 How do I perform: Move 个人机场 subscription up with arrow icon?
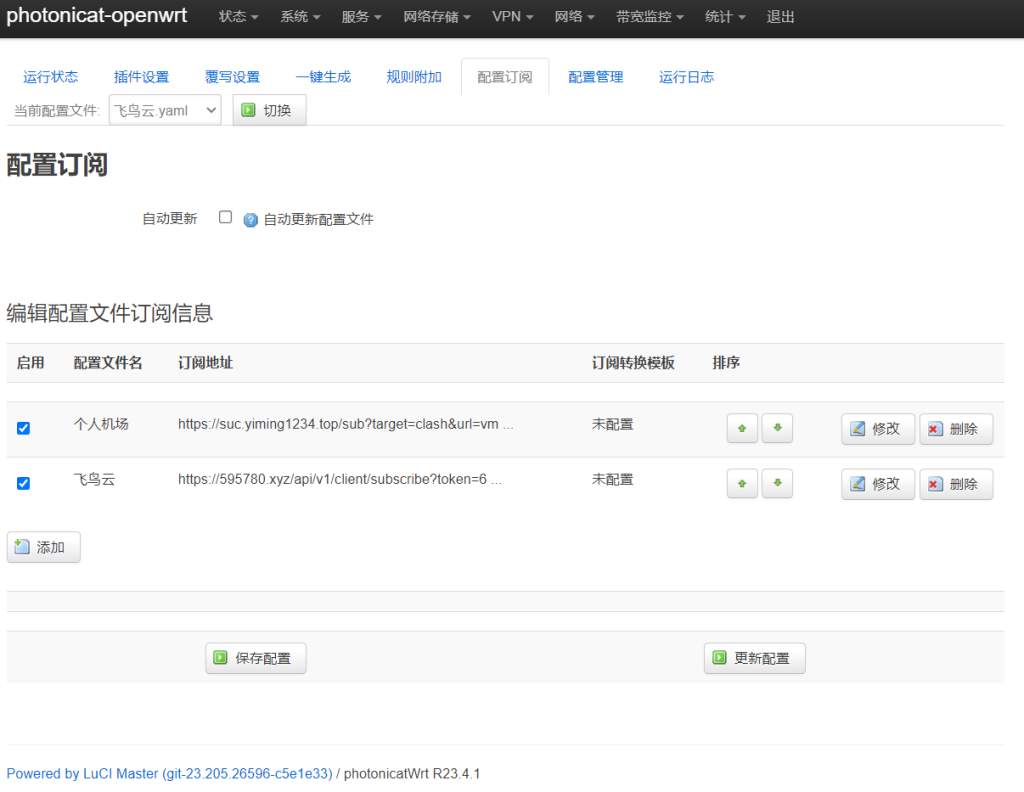click(x=741, y=428)
